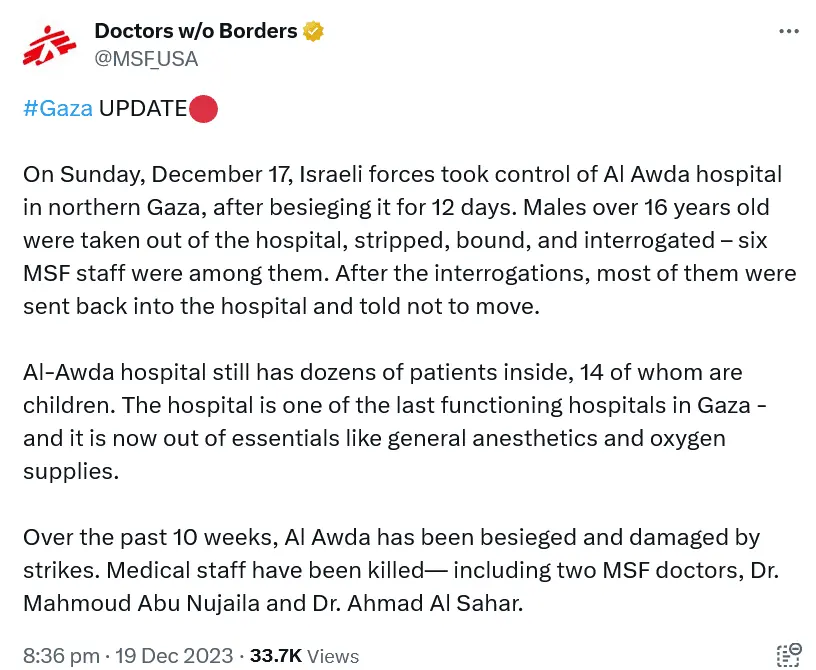Click the name 'Mahmoud Abu Nujaila'
Screen dimensions: 816x670
(141, 604)
